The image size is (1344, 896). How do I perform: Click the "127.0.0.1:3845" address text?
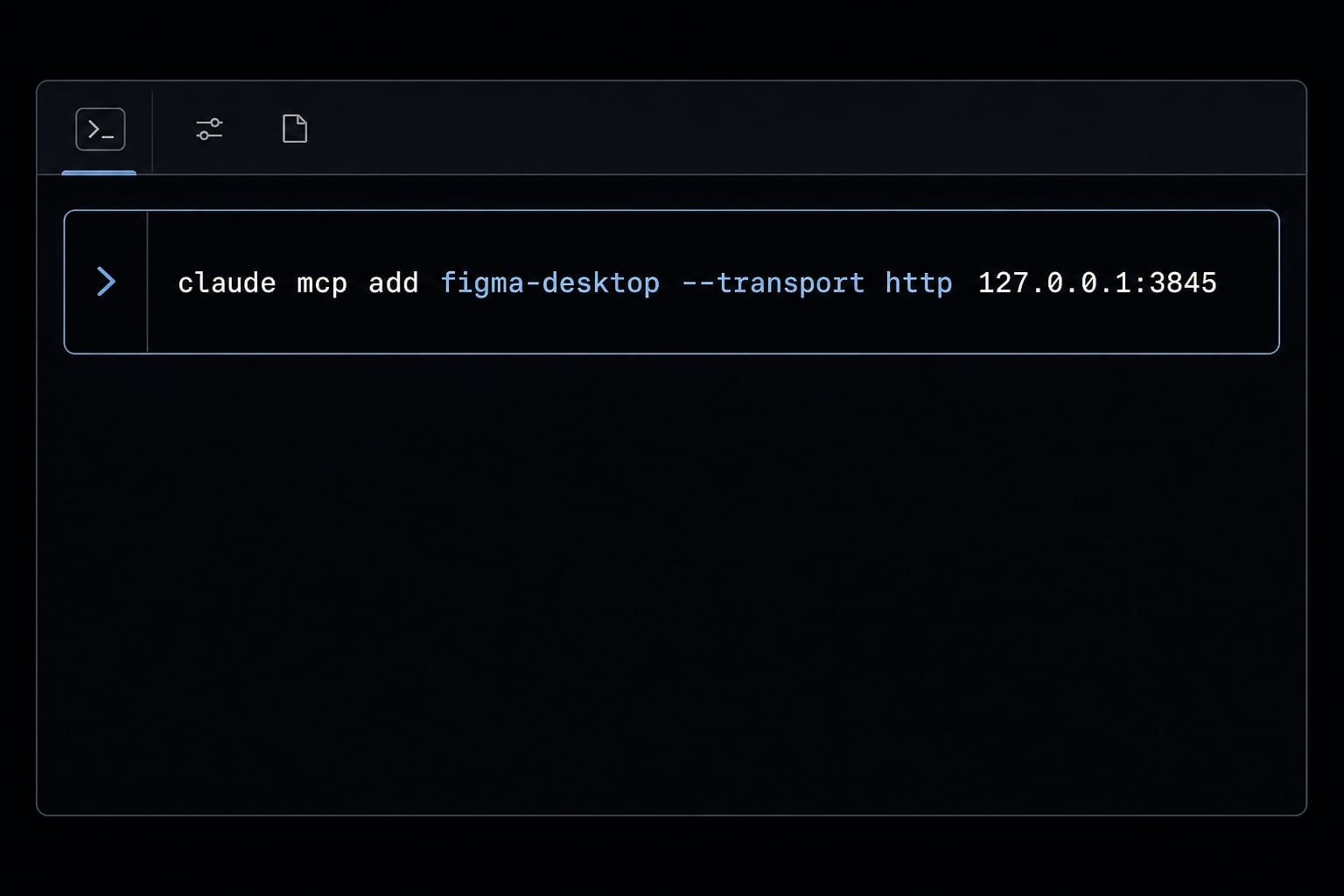click(x=1097, y=283)
